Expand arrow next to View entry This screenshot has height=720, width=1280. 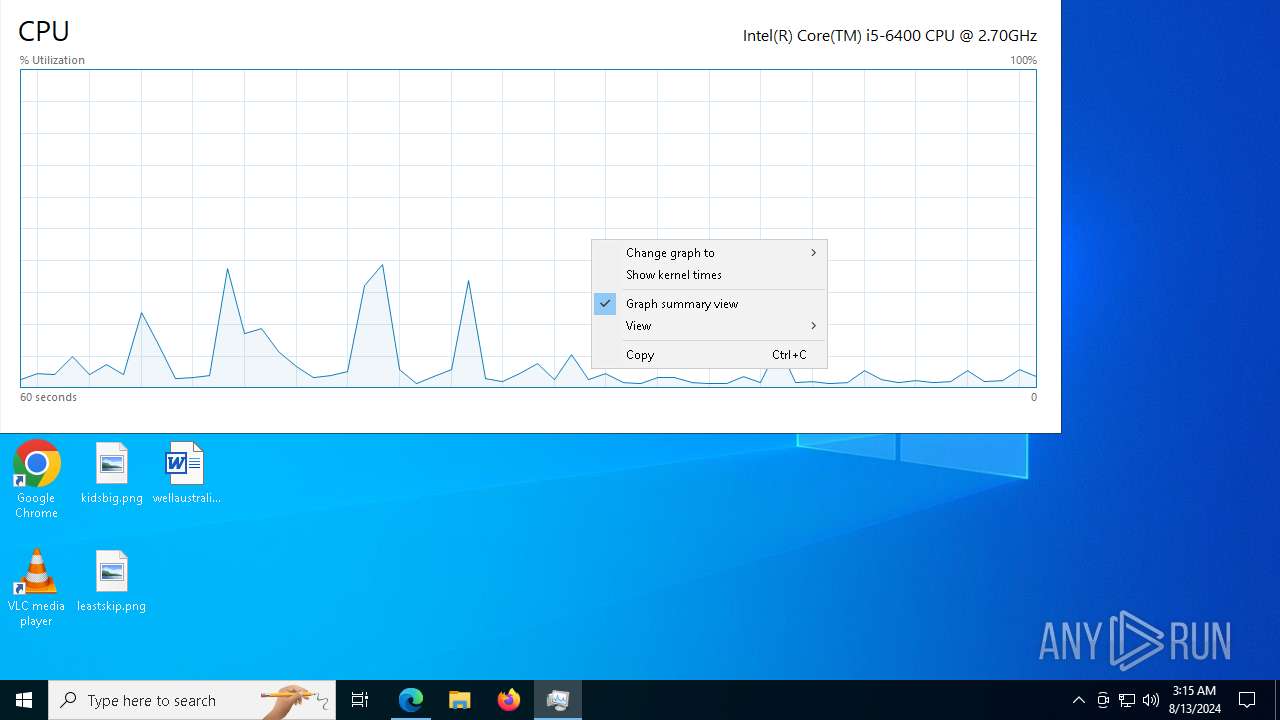tap(813, 326)
